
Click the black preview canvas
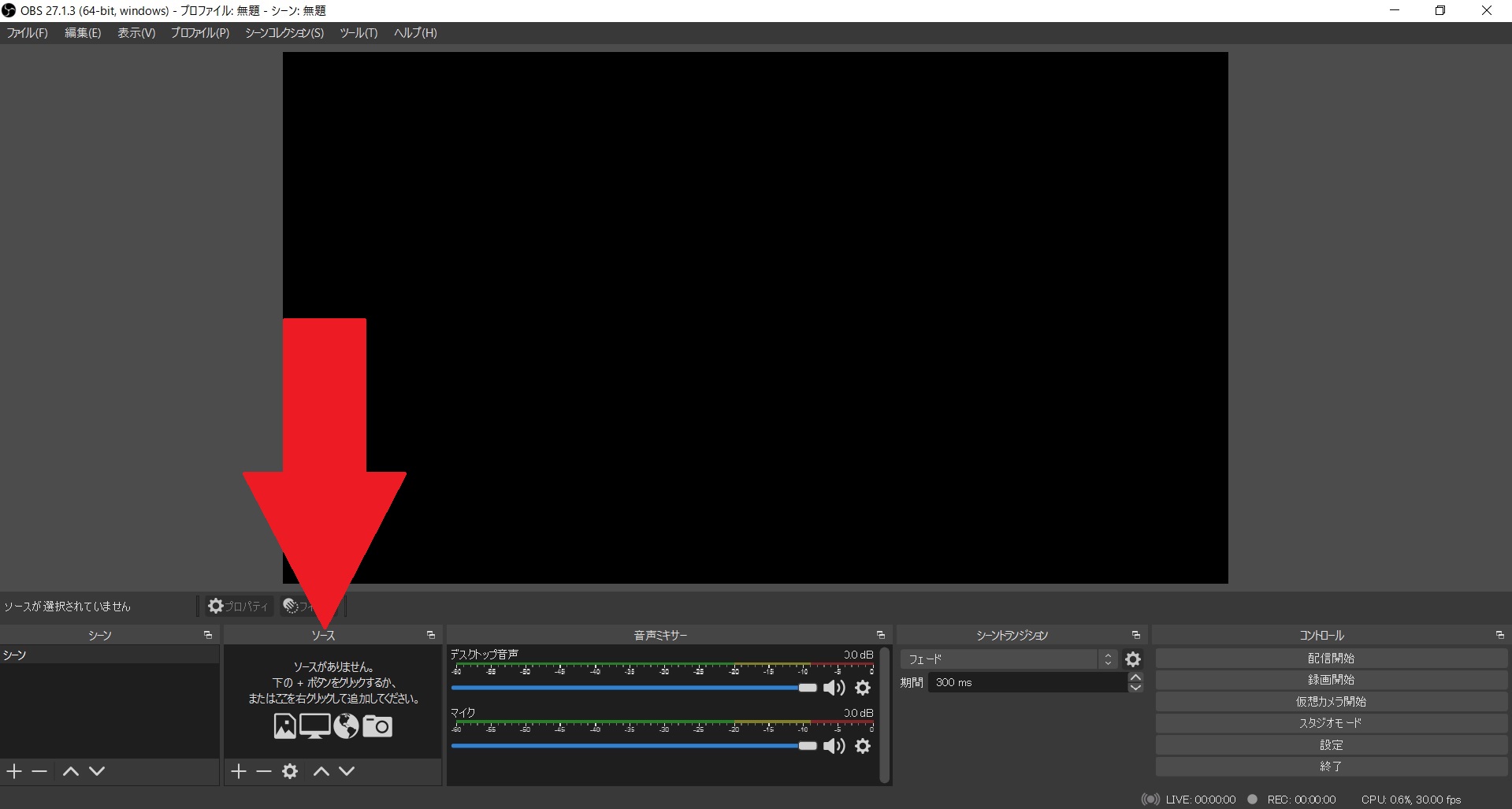tap(755, 317)
